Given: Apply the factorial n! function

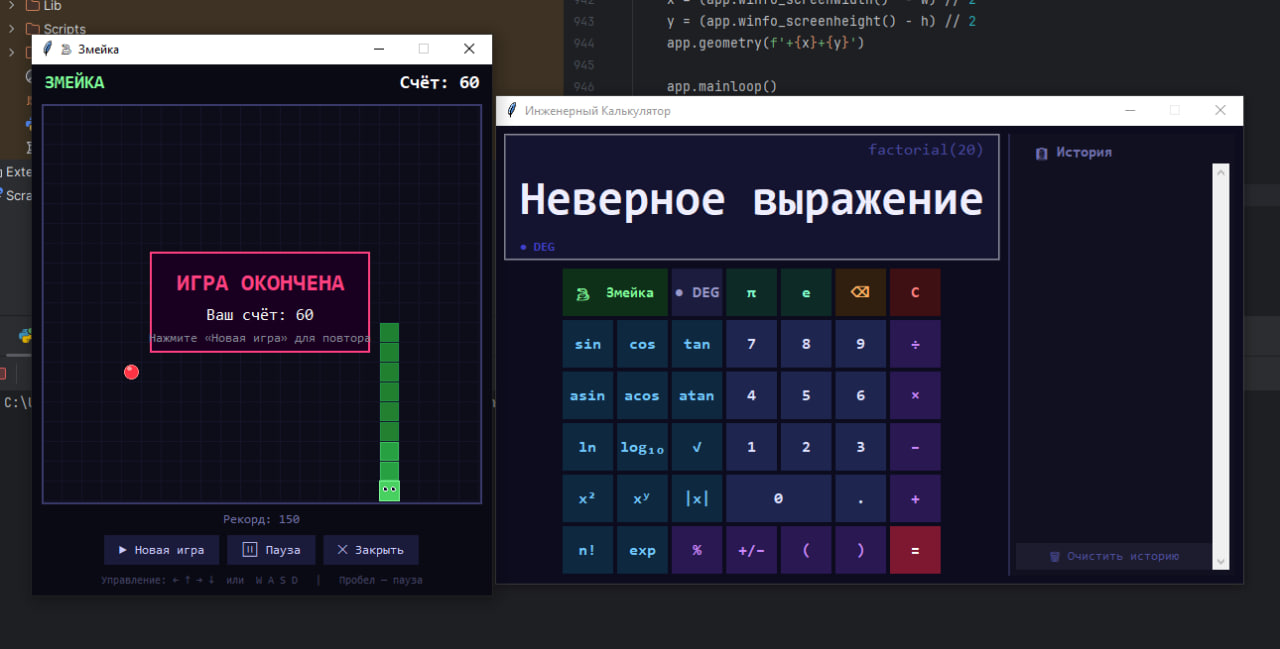Looking at the screenshot, I should 588,550.
